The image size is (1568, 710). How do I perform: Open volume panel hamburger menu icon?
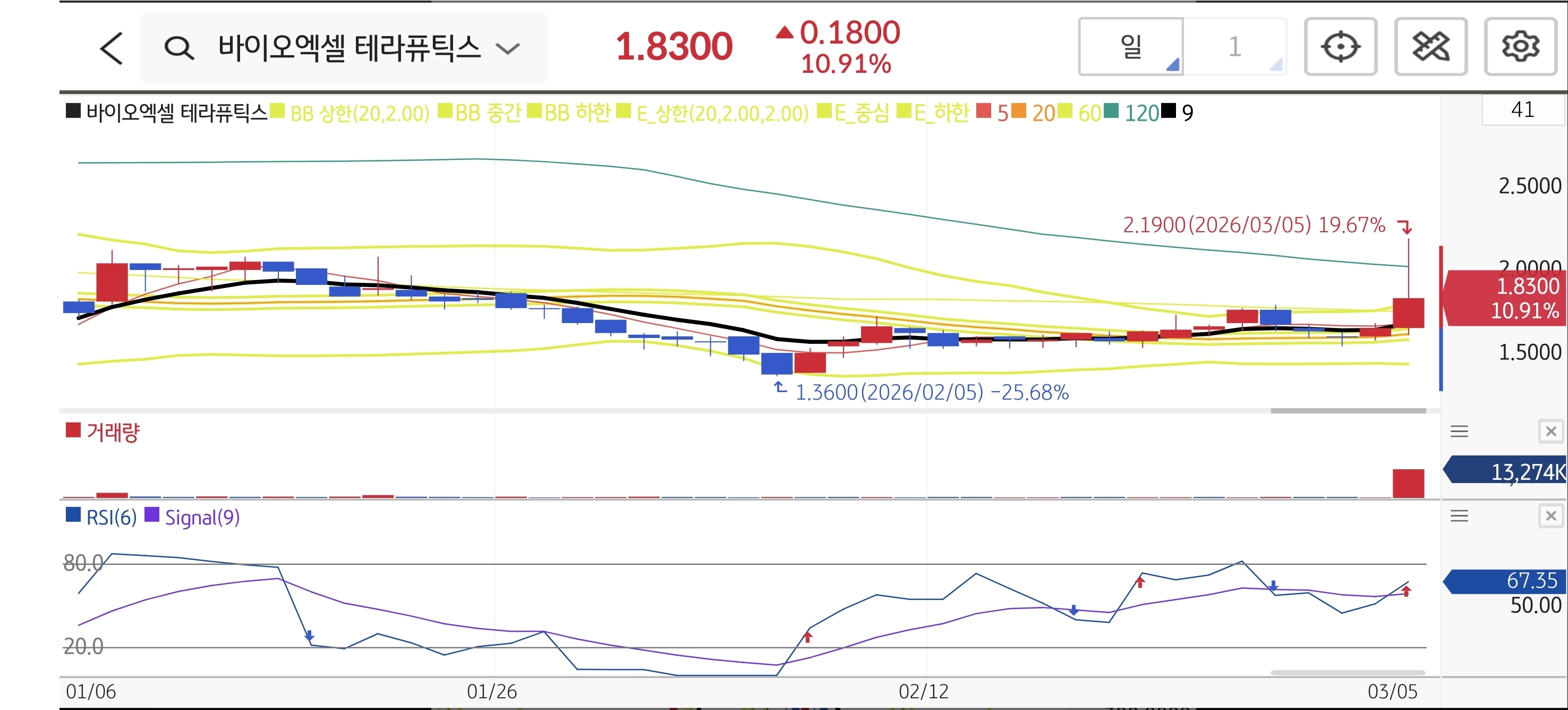tap(1459, 432)
